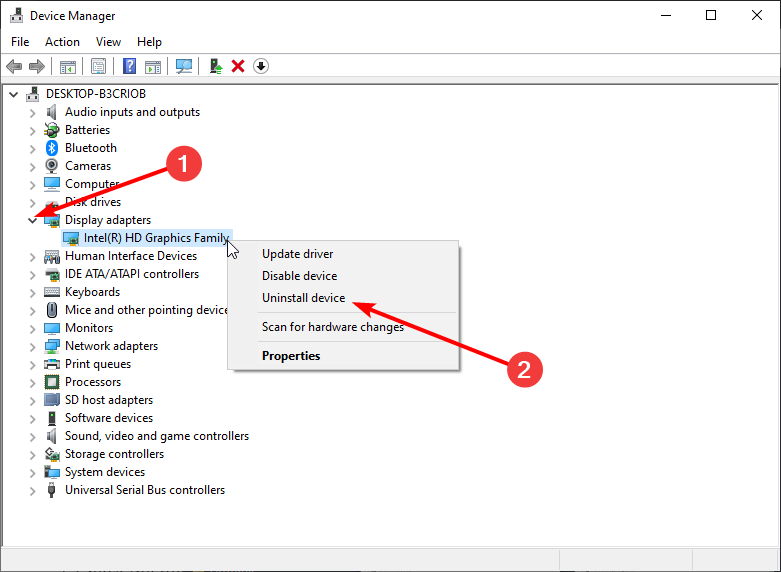The height and width of the screenshot is (572, 781).
Task: Expand the Network adapters category
Action: click(x=33, y=346)
